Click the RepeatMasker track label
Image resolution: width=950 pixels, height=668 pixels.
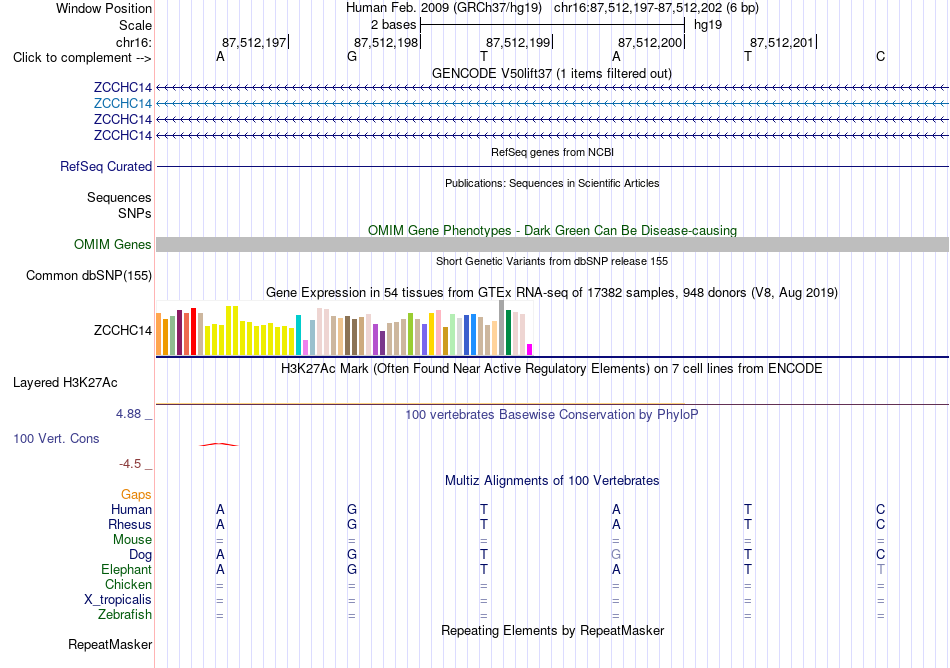tap(110, 644)
